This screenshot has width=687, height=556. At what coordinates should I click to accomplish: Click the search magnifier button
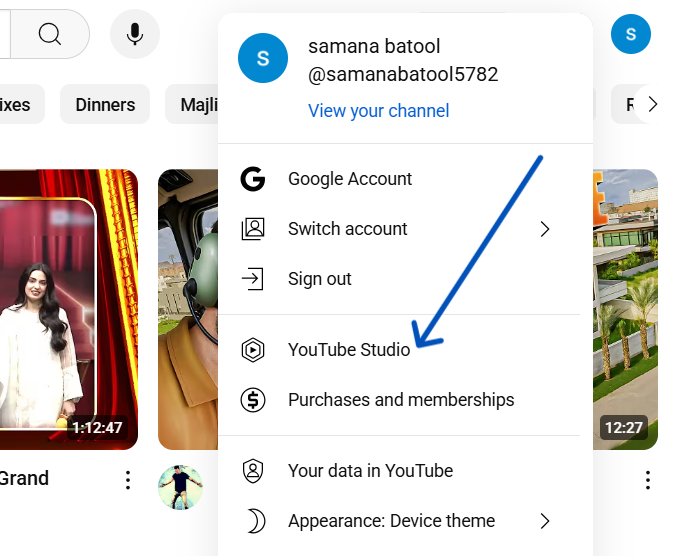pyautogui.click(x=50, y=34)
